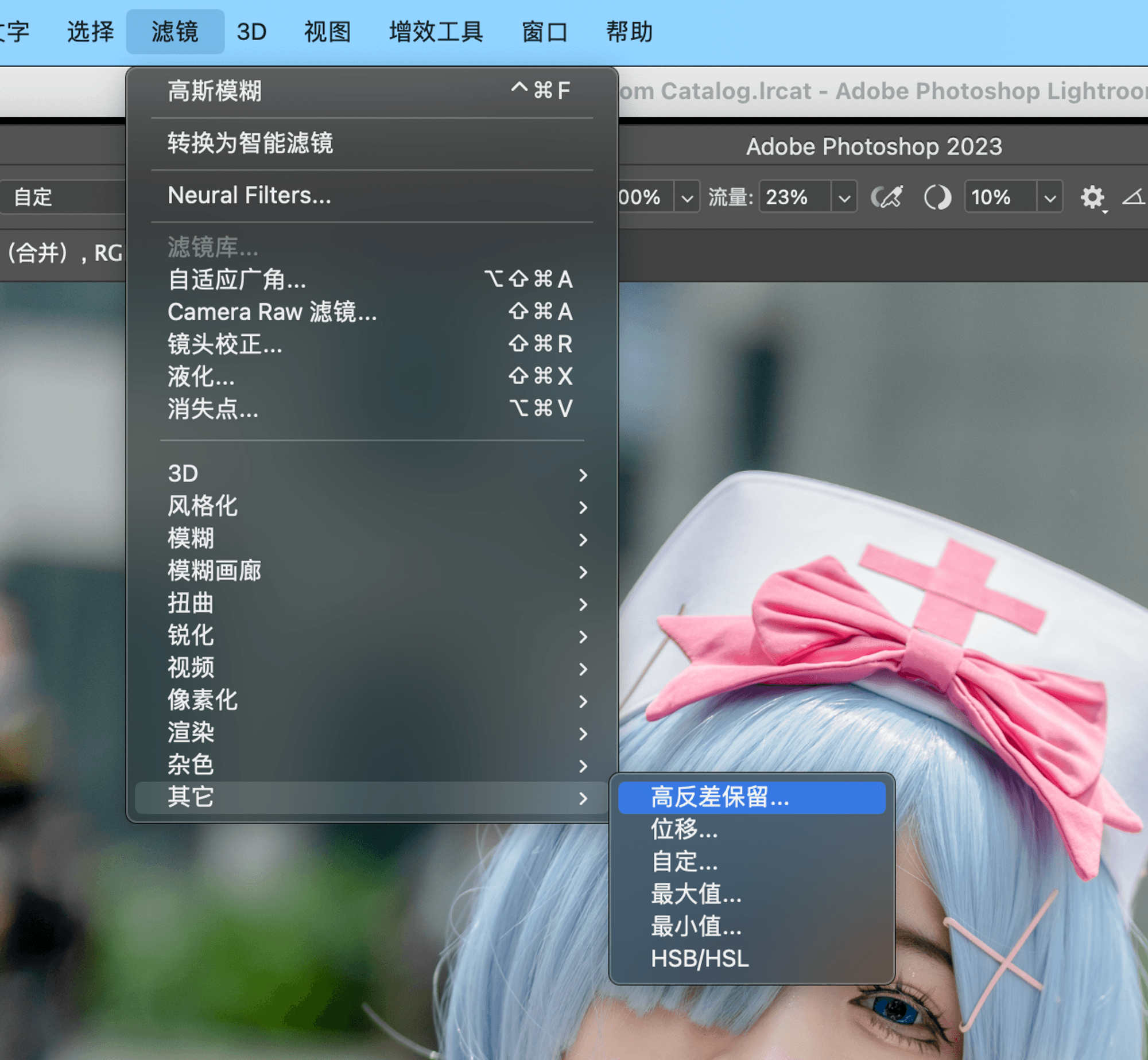Toggle the airbrush build-up icon
Image resolution: width=1148 pixels, height=1060 pixels.
[x=887, y=197]
